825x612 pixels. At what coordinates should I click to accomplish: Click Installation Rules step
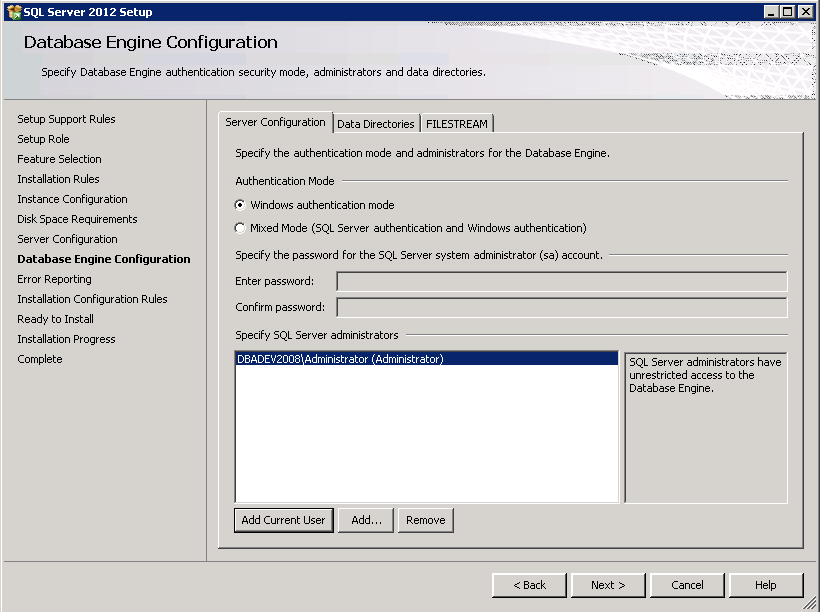[58, 179]
